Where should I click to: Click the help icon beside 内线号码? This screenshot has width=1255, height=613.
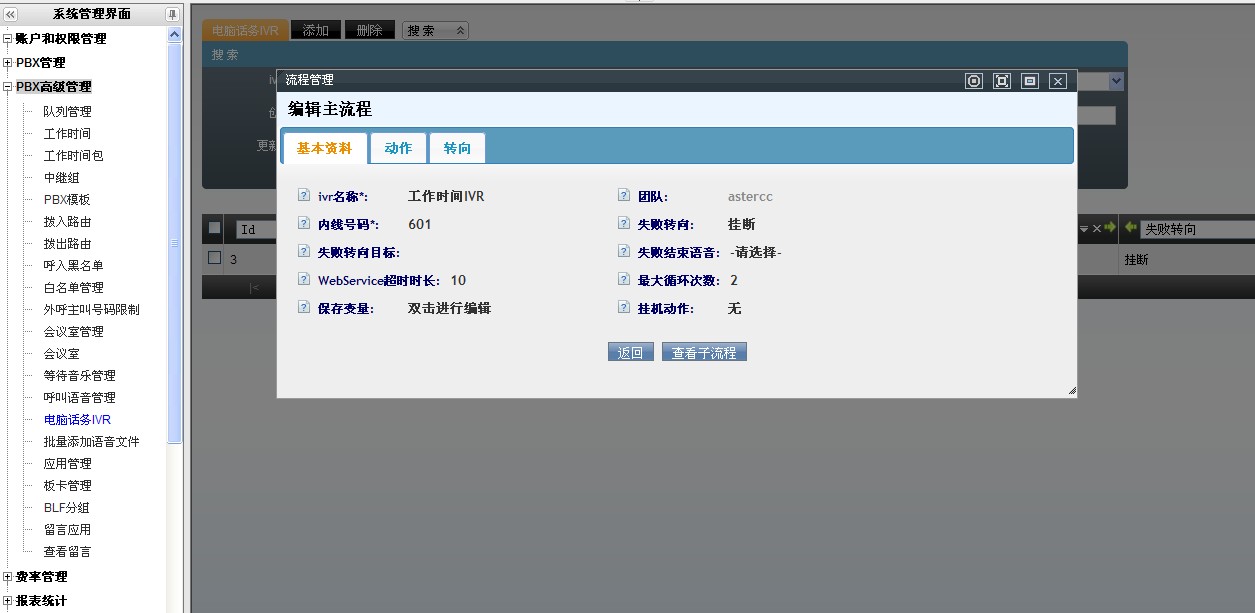pyautogui.click(x=304, y=225)
